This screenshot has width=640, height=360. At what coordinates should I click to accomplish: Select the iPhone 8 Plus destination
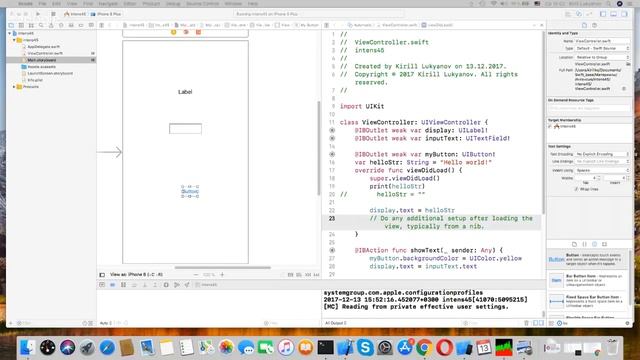pos(106,14)
